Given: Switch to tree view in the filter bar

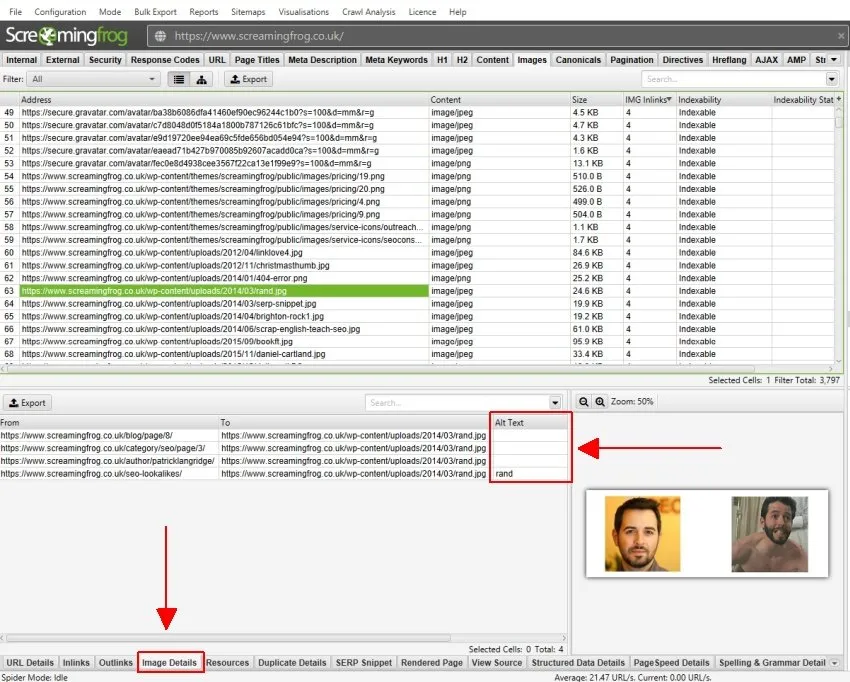Looking at the screenshot, I should tap(201, 79).
